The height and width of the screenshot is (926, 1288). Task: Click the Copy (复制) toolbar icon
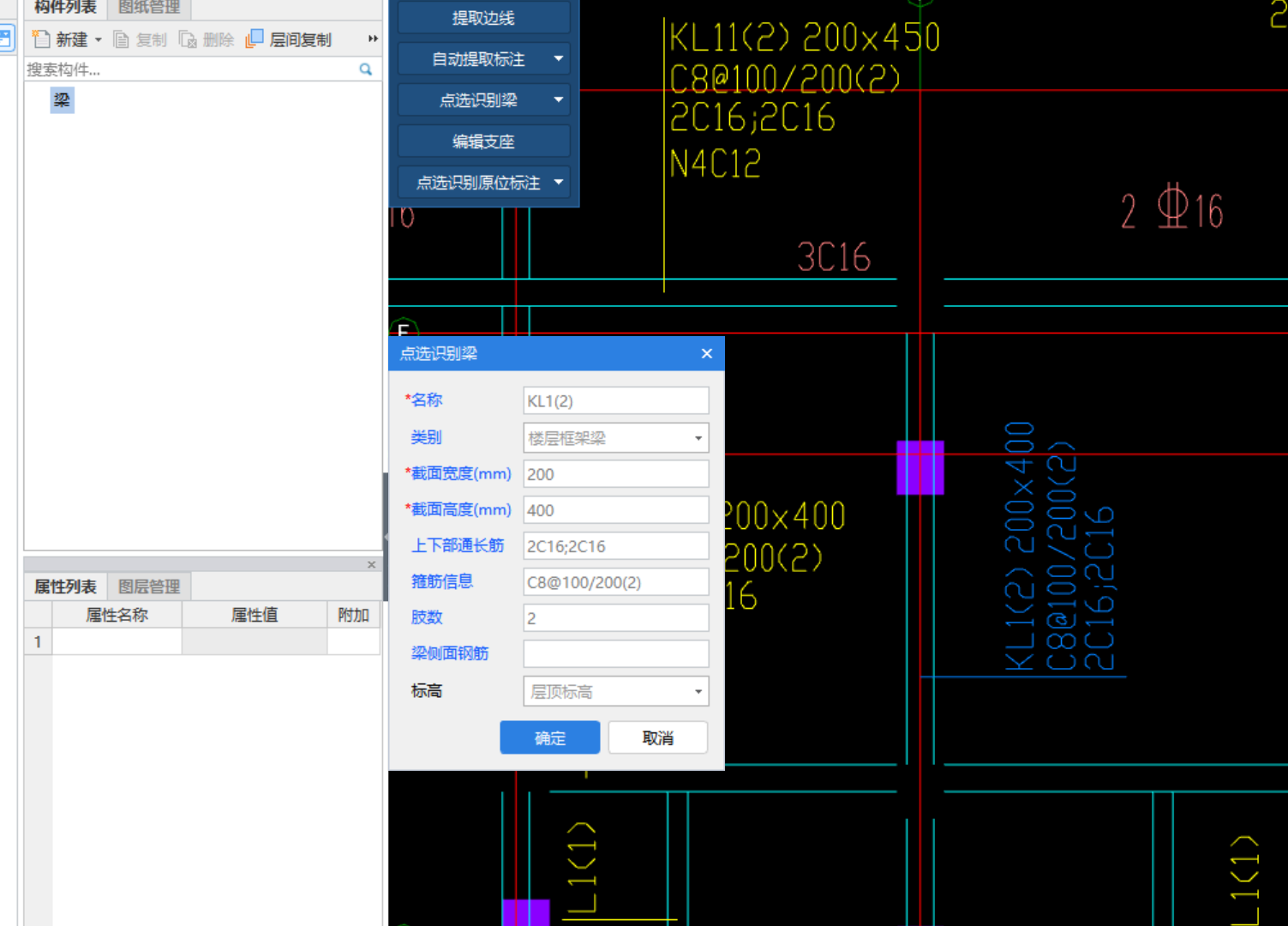pyautogui.click(x=122, y=39)
